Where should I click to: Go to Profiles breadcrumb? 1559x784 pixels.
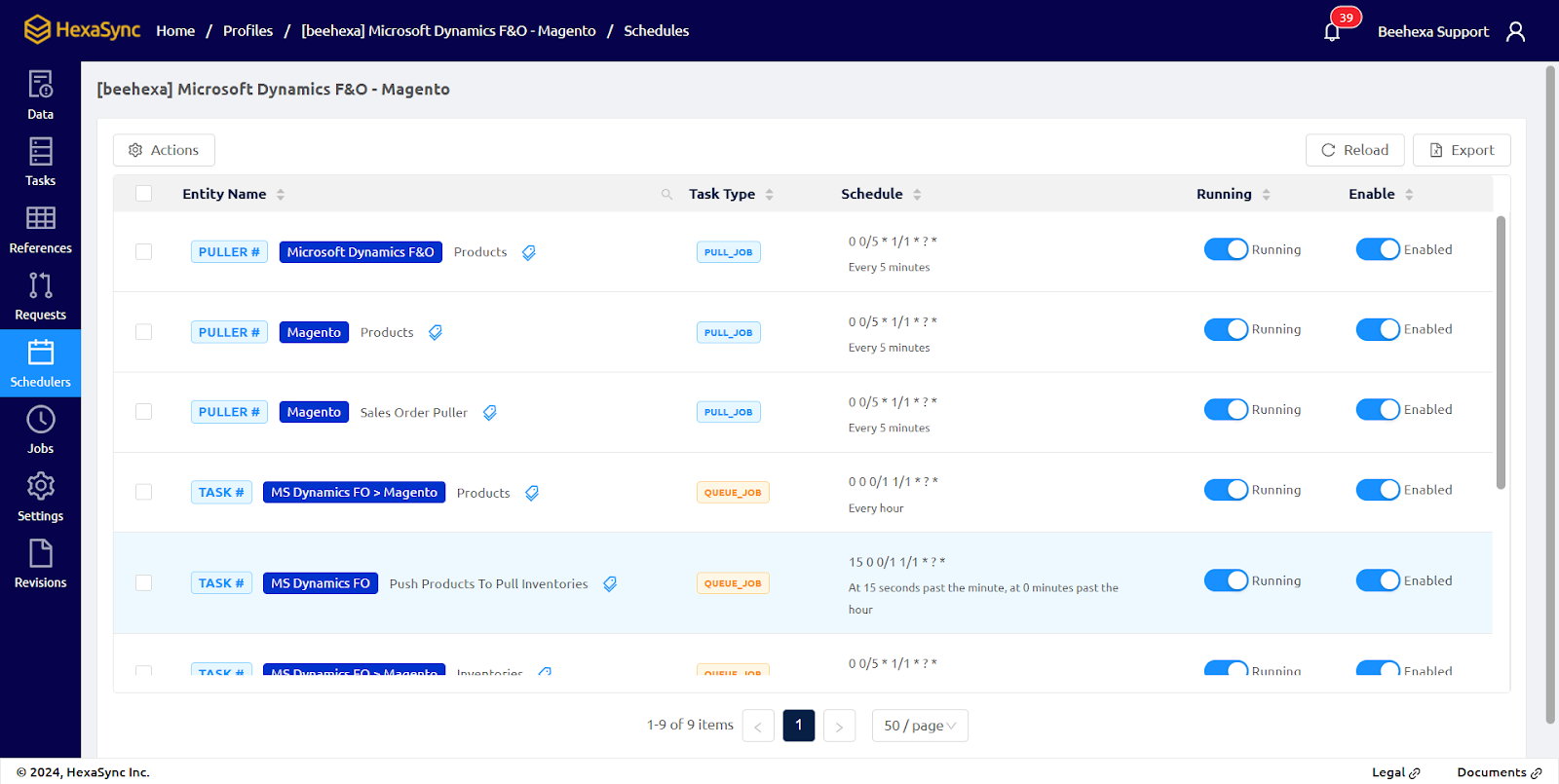tap(247, 31)
